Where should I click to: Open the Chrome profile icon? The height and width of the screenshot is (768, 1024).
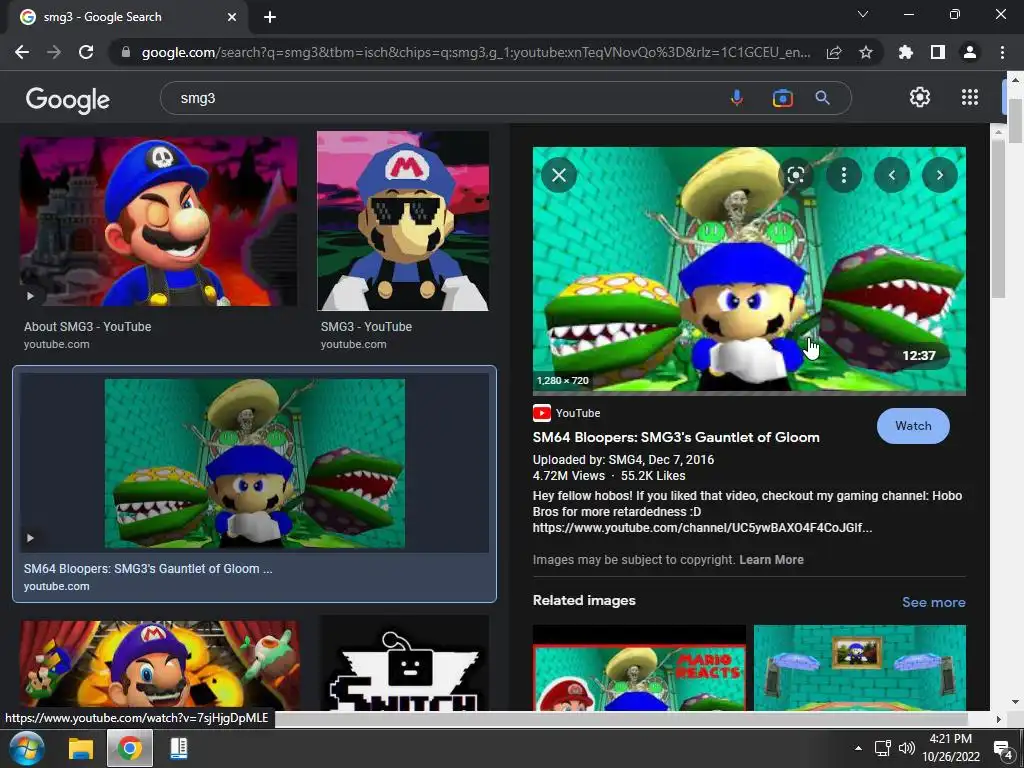[x=970, y=52]
